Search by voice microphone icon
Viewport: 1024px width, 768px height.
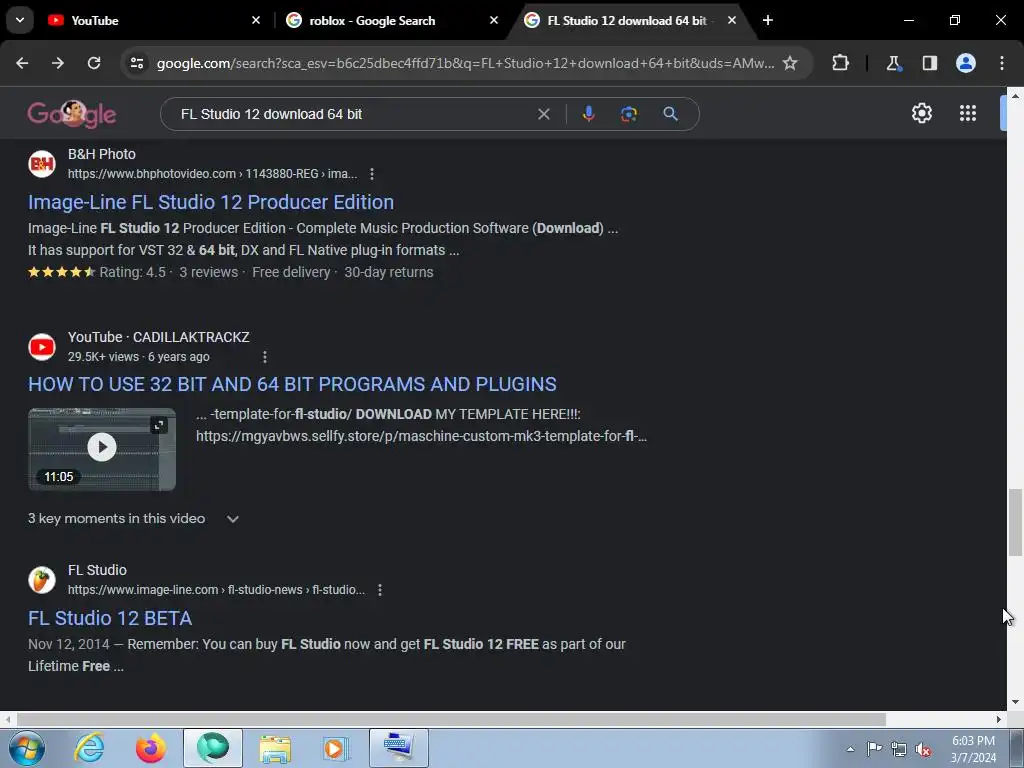[x=588, y=114]
